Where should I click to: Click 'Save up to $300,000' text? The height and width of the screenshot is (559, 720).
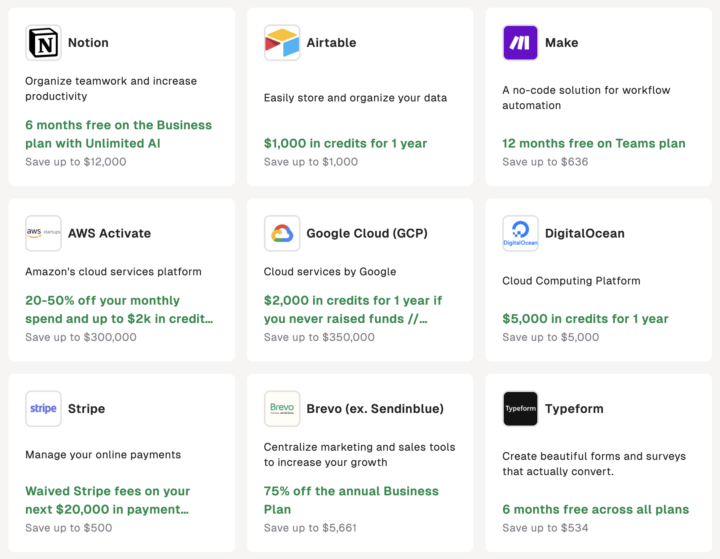81,337
